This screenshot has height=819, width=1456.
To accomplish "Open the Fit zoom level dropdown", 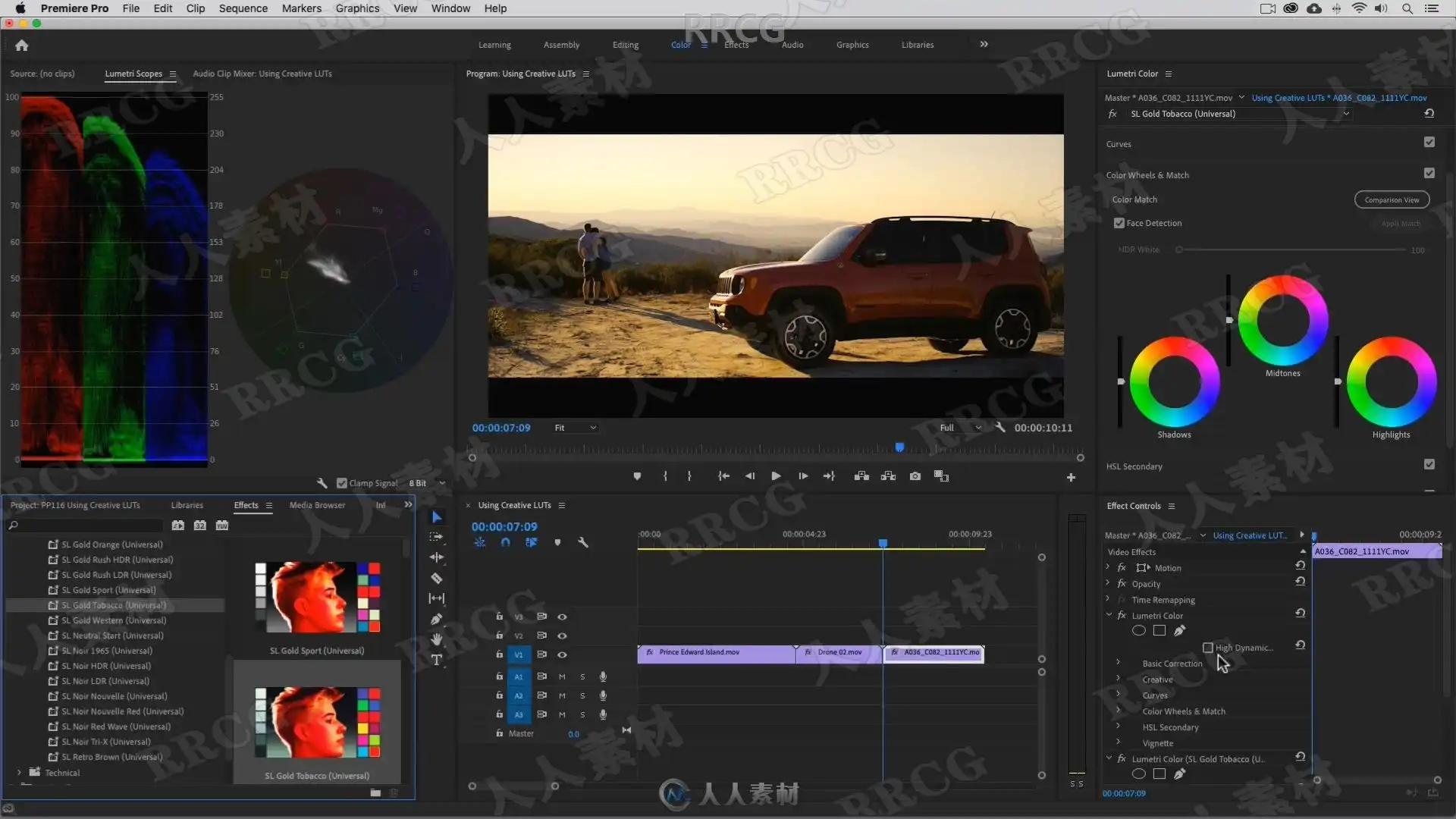I will tap(576, 428).
